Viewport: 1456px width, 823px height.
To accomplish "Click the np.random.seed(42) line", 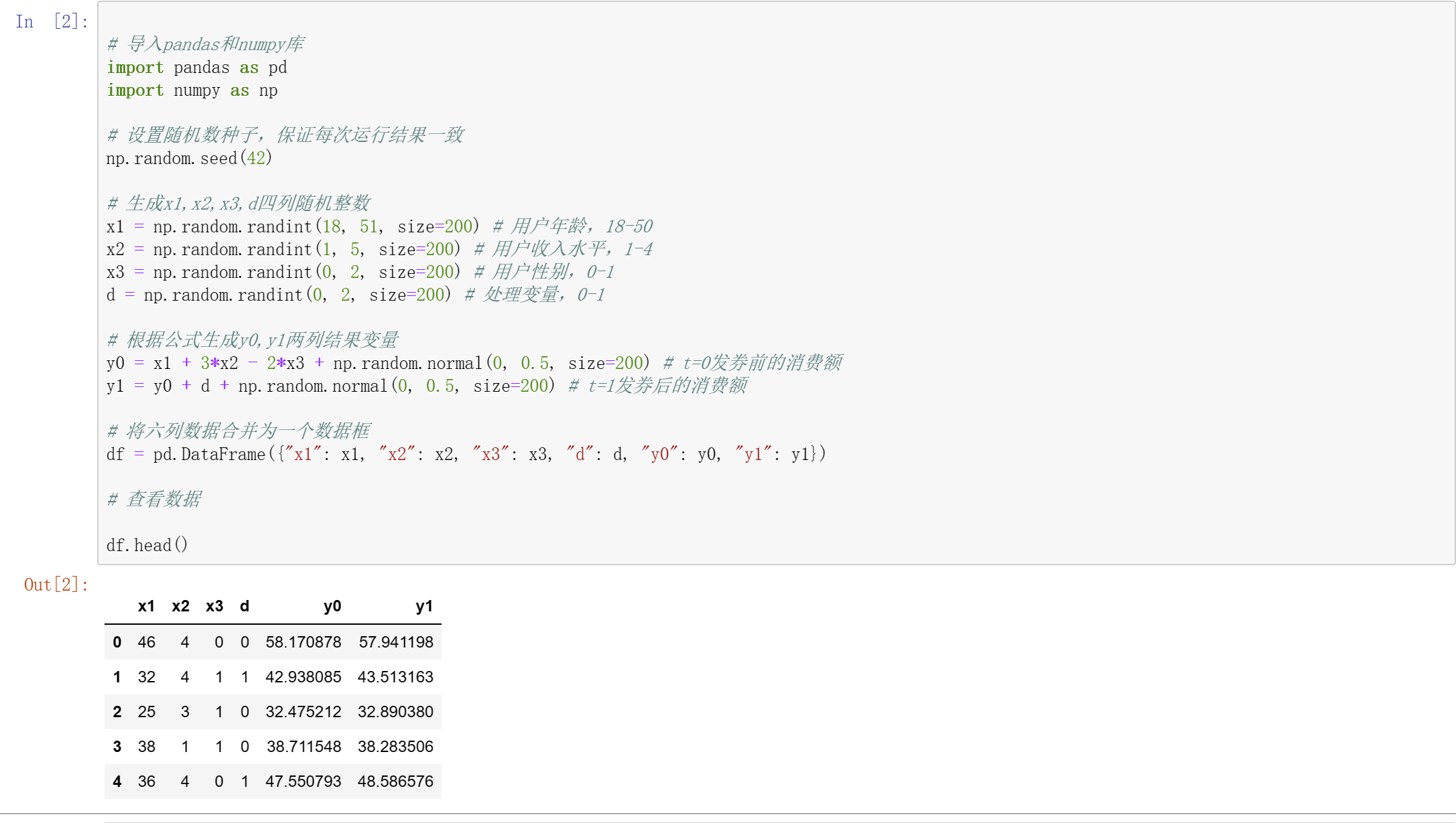I will point(189,159).
